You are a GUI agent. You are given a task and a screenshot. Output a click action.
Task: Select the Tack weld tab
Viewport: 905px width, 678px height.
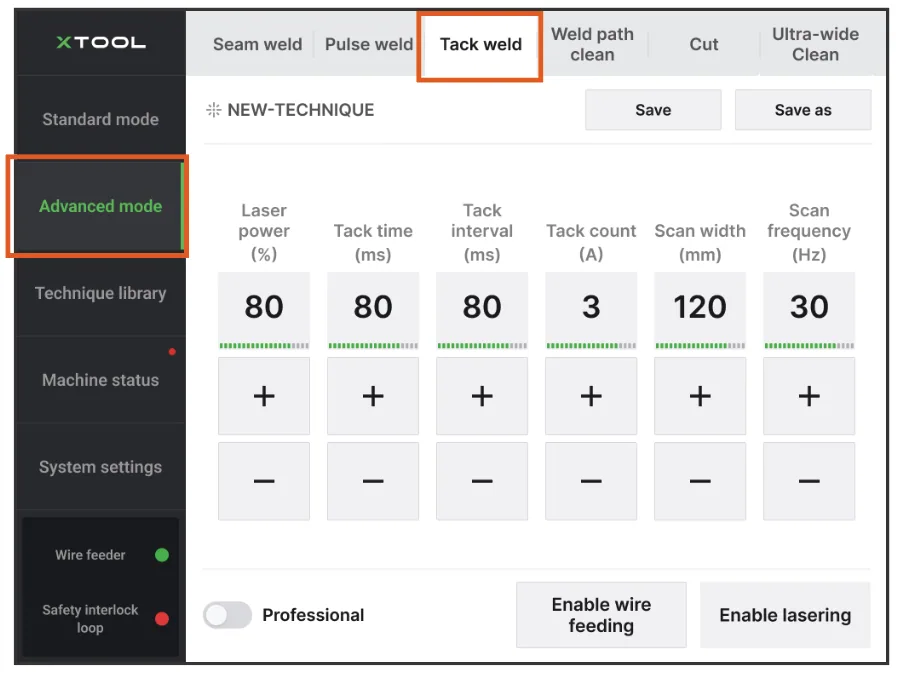pyautogui.click(x=480, y=44)
